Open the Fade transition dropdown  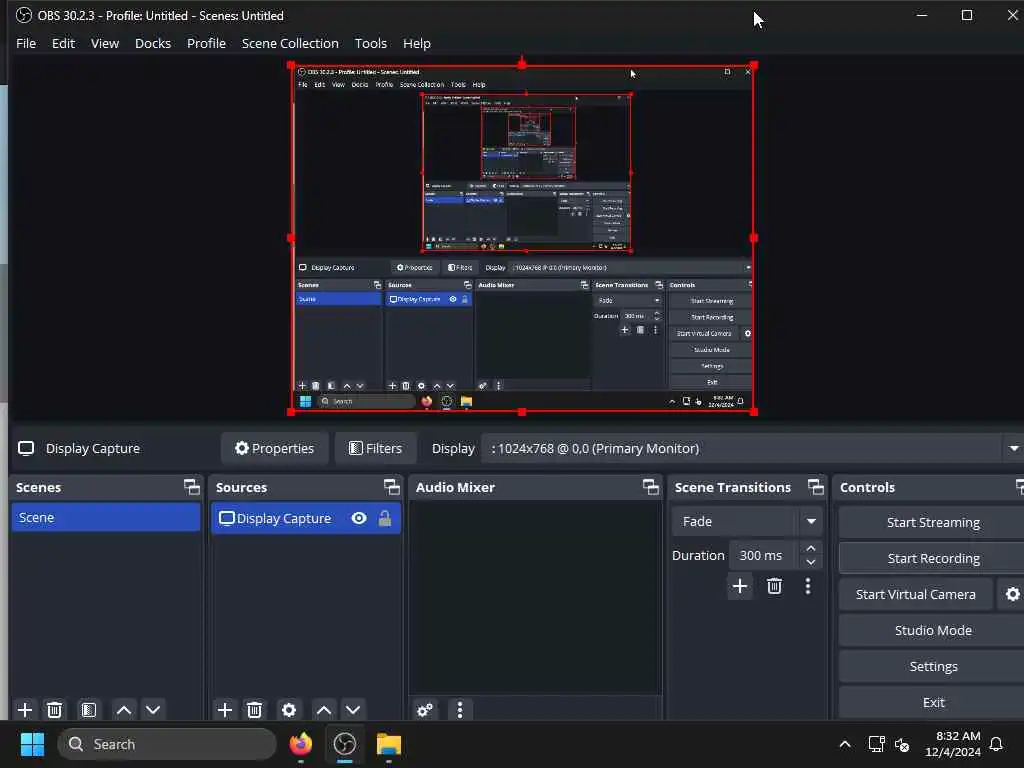point(746,521)
